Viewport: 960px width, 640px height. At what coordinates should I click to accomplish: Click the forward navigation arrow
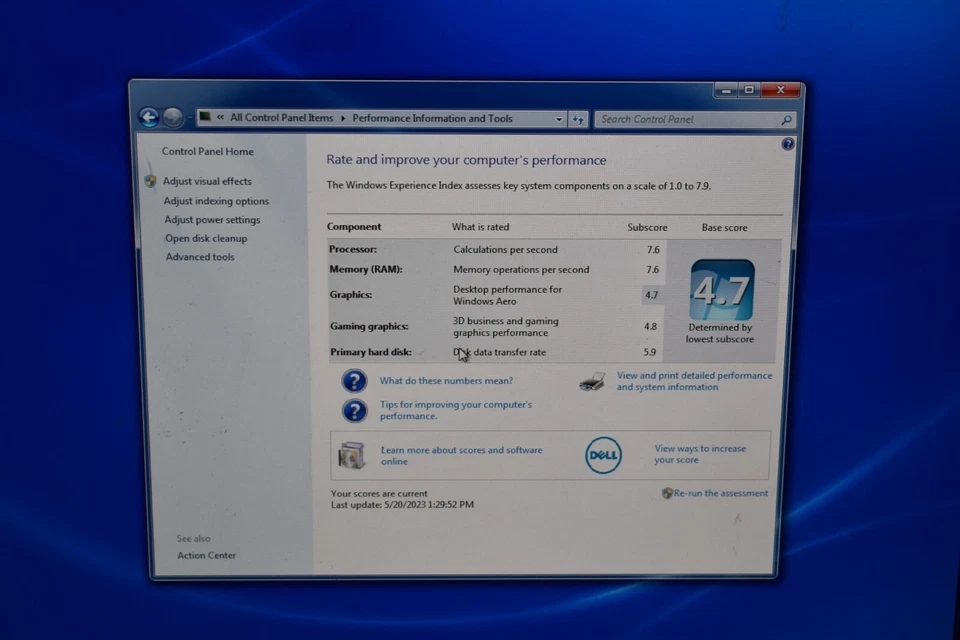[x=172, y=117]
